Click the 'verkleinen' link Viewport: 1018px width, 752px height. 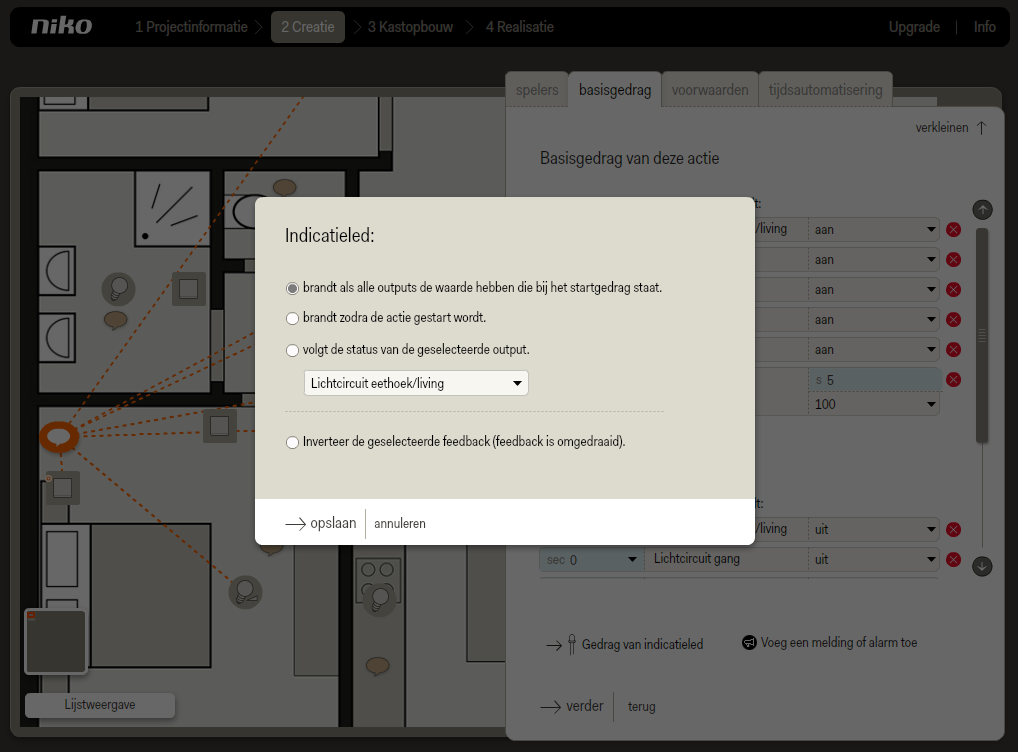click(942, 127)
